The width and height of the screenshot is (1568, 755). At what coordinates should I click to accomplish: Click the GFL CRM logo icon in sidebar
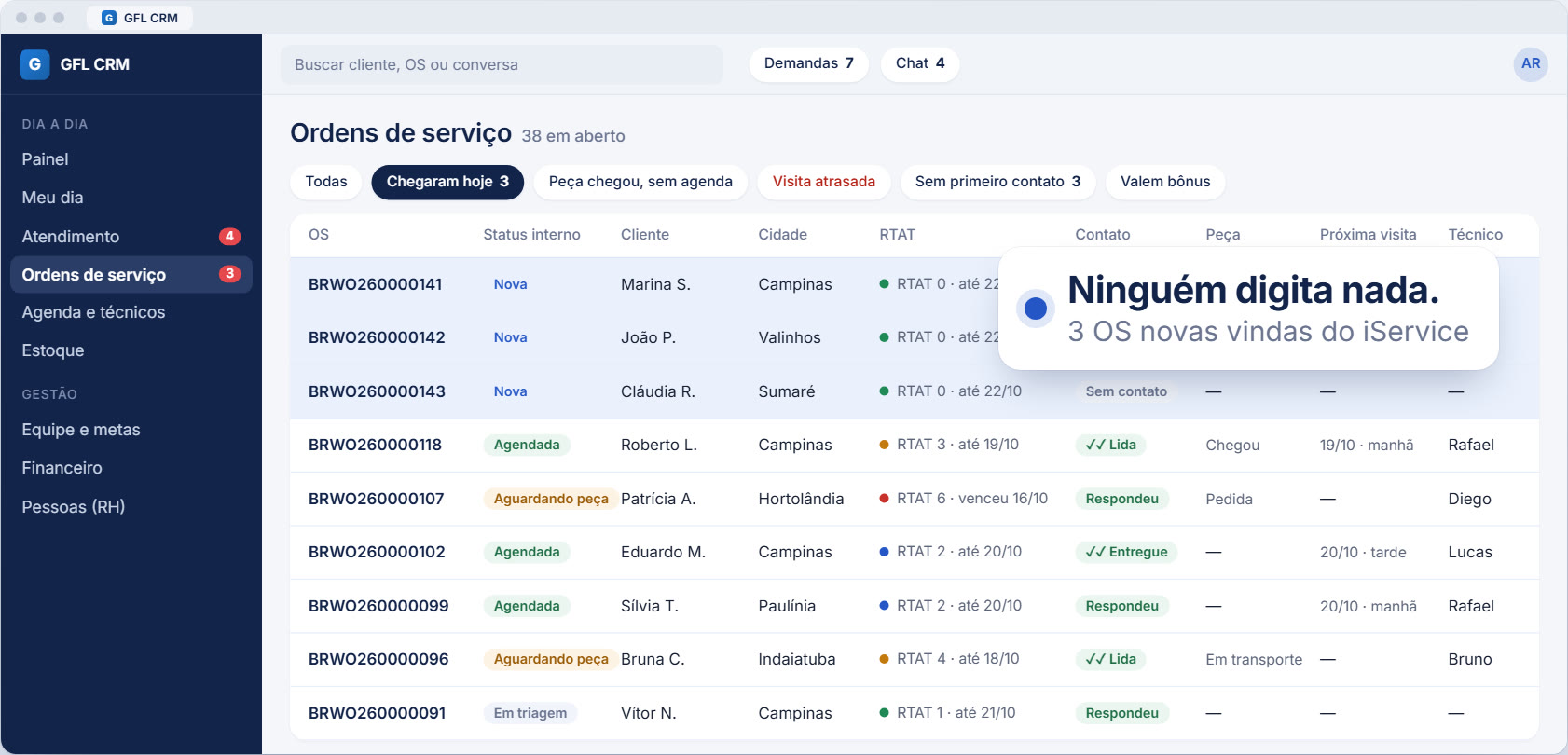[x=34, y=64]
